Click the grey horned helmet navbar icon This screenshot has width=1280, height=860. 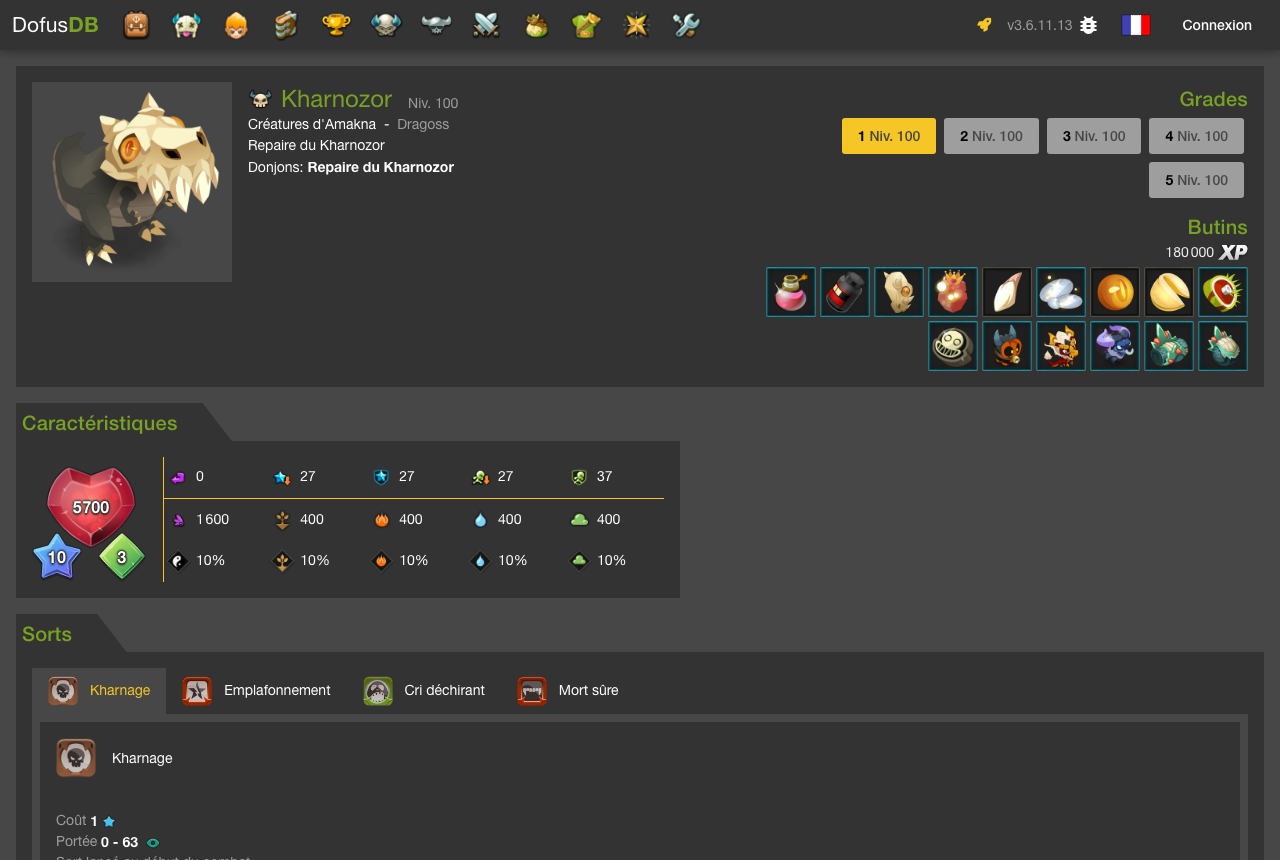(436, 25)
